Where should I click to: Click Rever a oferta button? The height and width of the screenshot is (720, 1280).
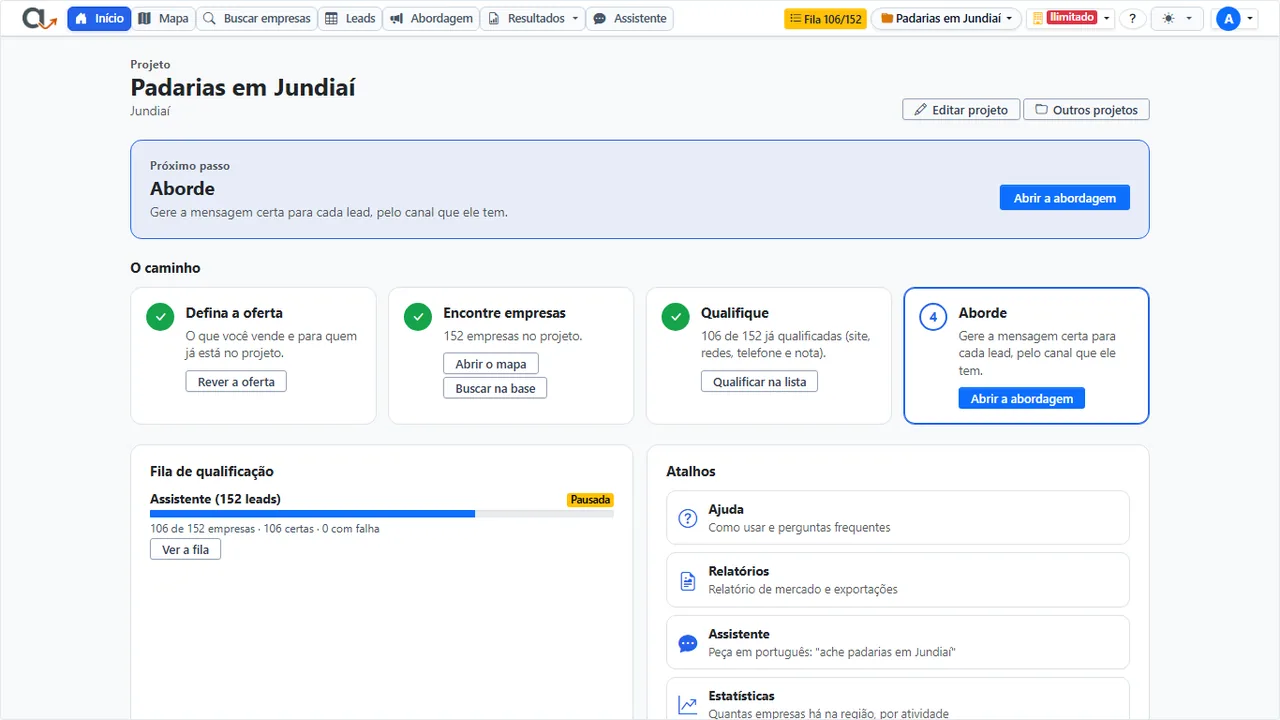click(236, 382)
